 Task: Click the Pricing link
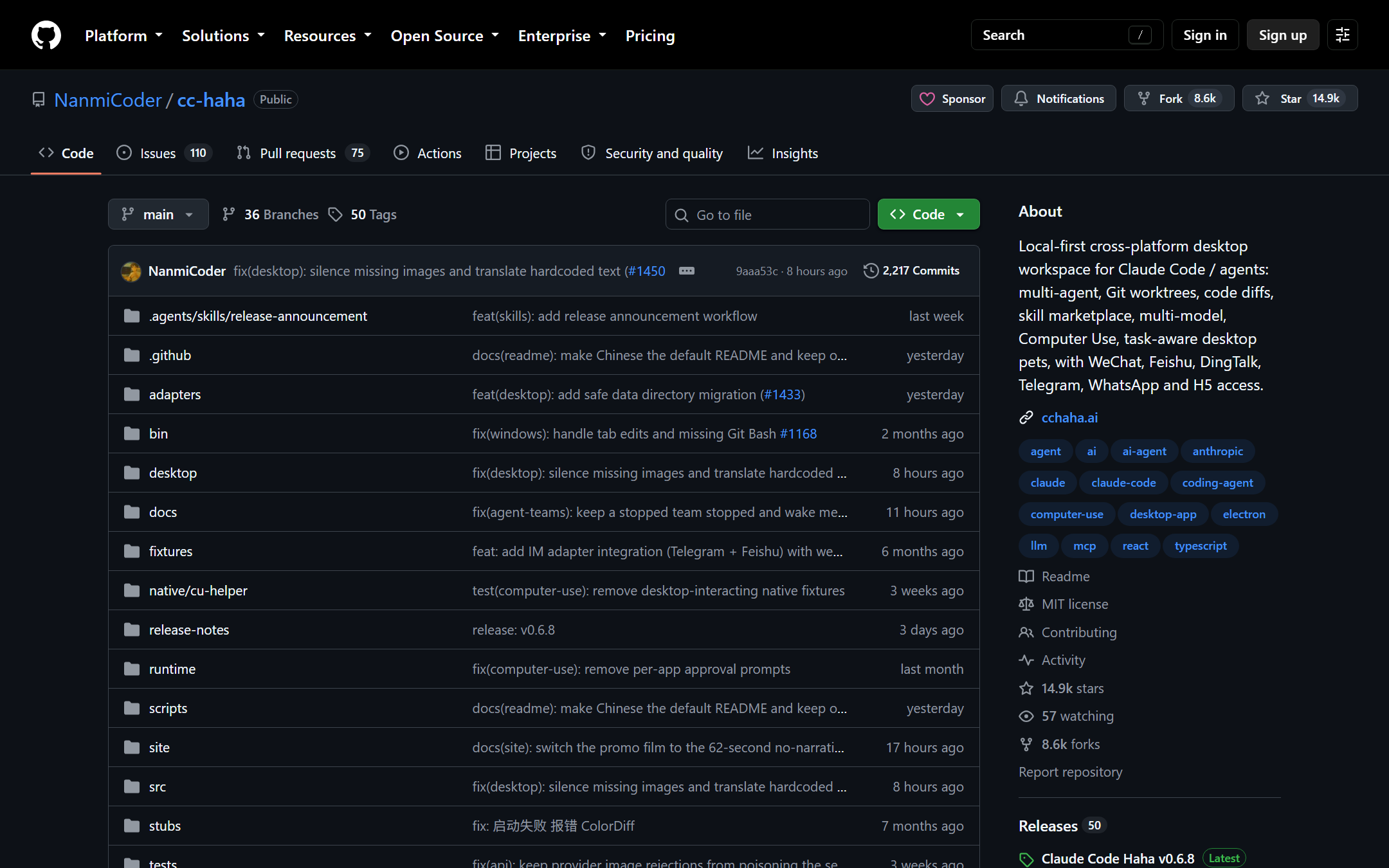pos(650,35)
